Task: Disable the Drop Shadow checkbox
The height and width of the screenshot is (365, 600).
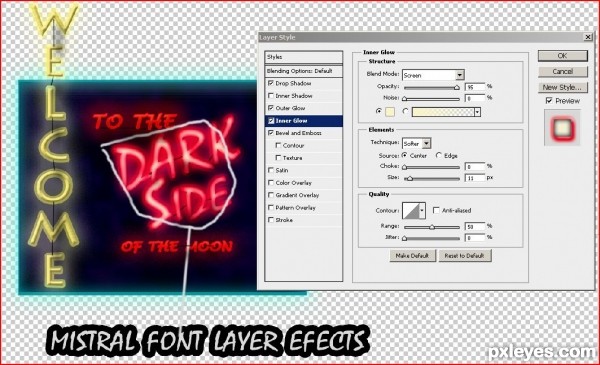Action: click(x=271, y=83)
